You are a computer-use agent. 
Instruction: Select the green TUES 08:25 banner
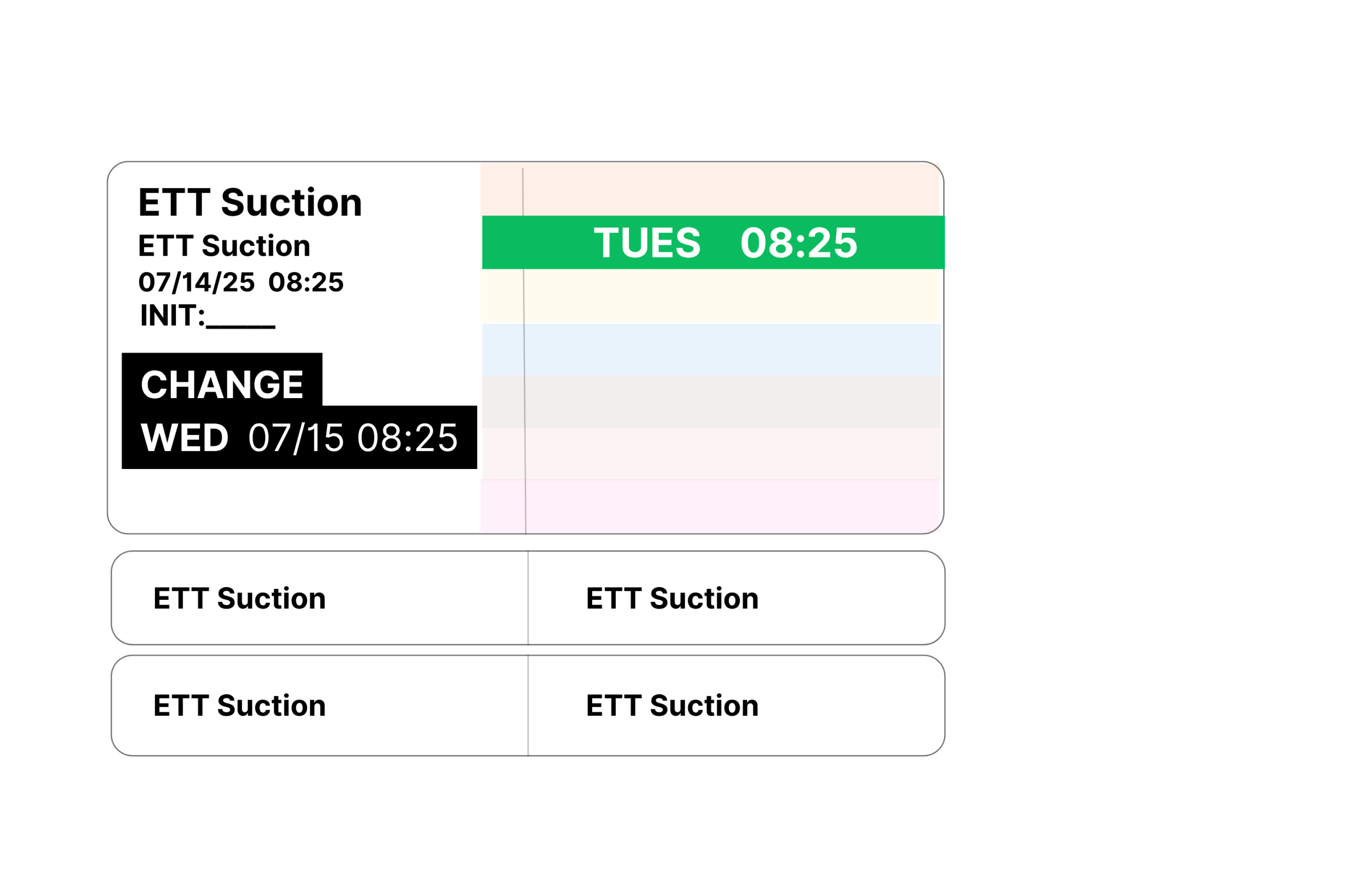point(713,242)
